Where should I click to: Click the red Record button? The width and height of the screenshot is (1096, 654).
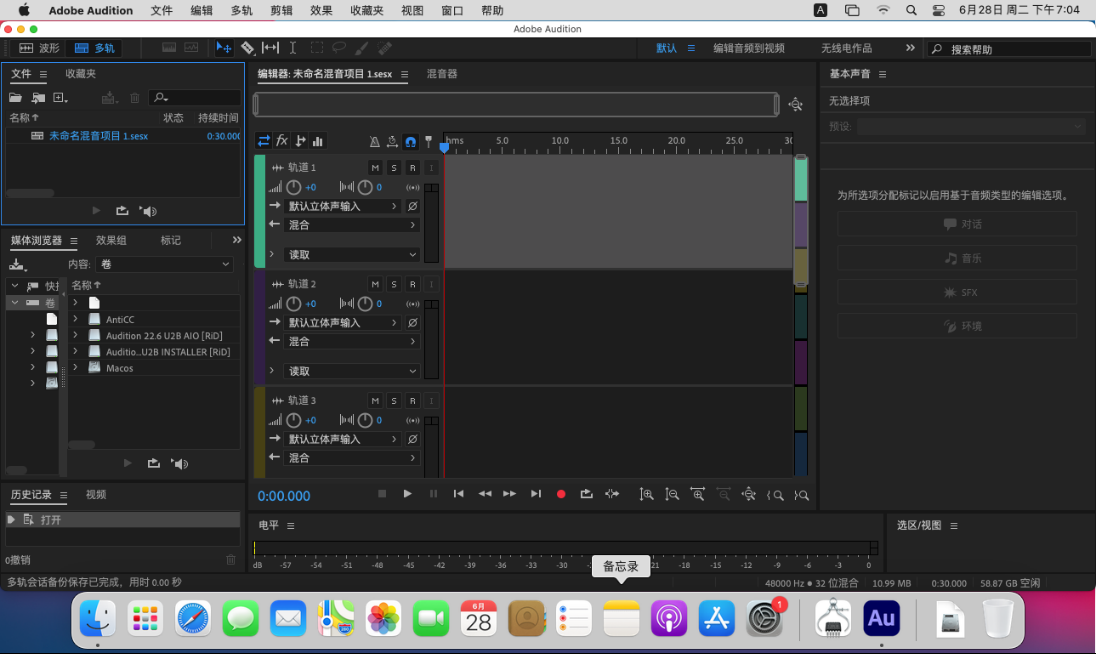[561, 494]
